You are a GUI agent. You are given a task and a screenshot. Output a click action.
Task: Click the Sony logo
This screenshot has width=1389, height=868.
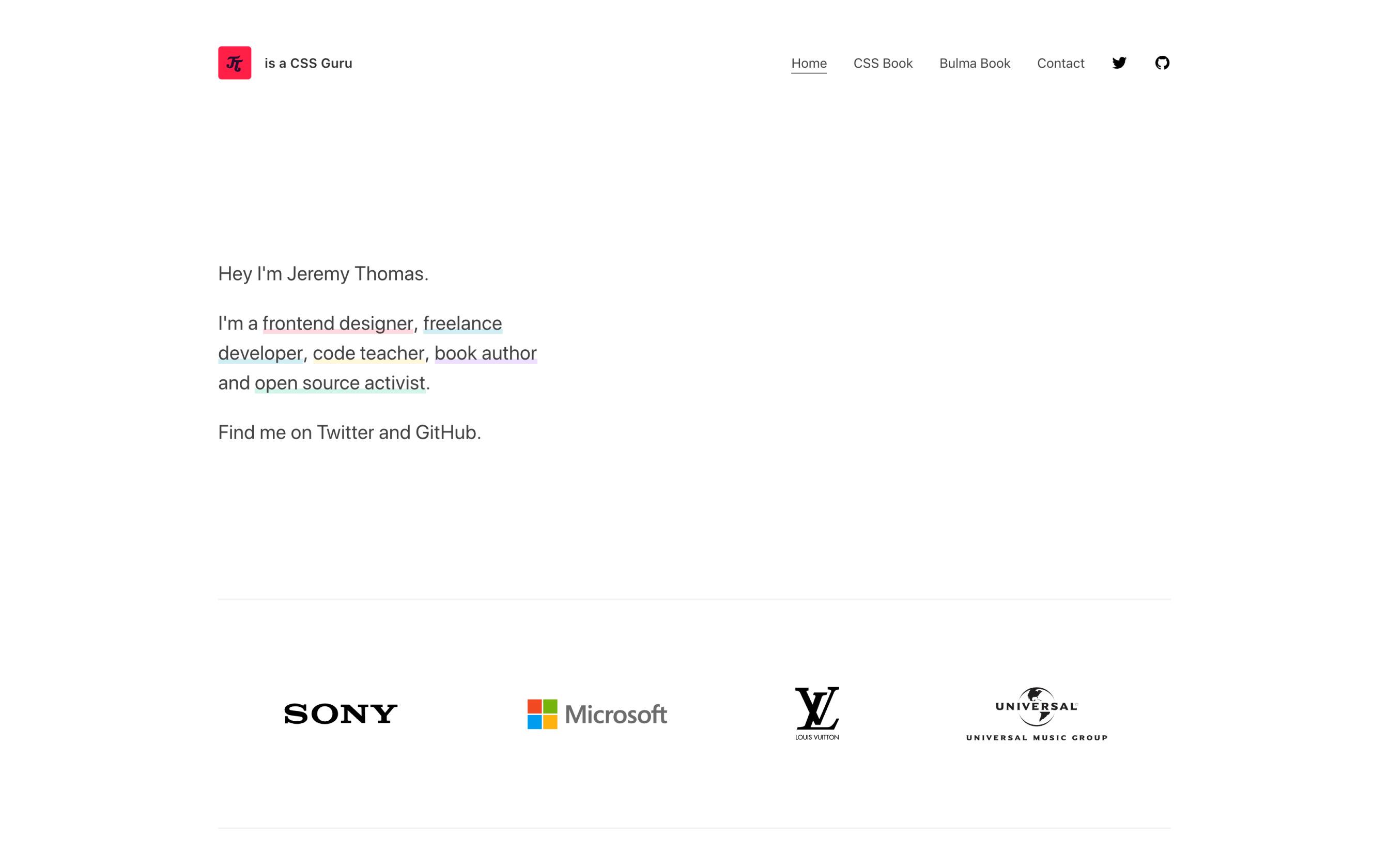[x=341, y=714]
